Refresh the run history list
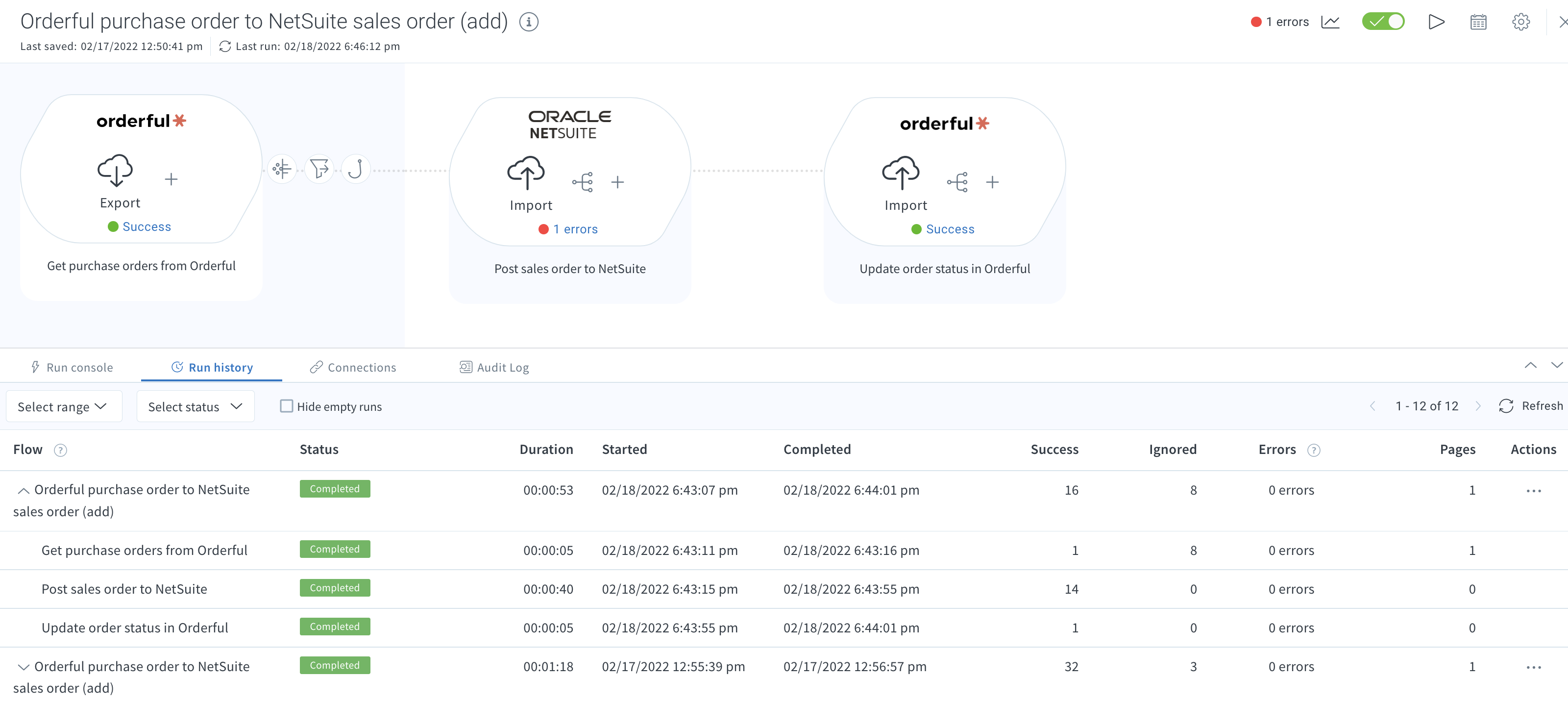Screen dimensions: 1568x703 point(1530,406)
